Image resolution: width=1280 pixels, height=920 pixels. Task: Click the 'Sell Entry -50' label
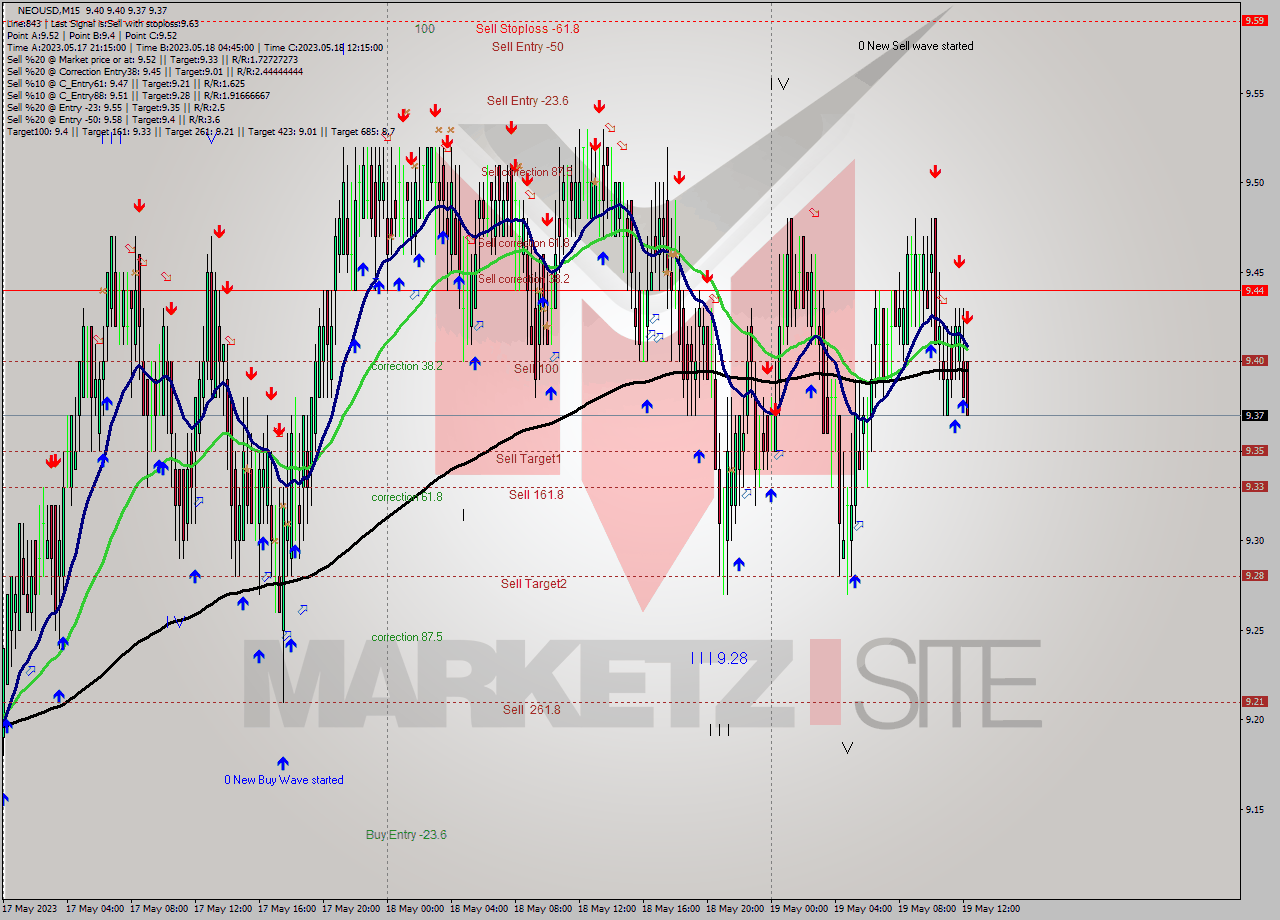coord(527,47)
